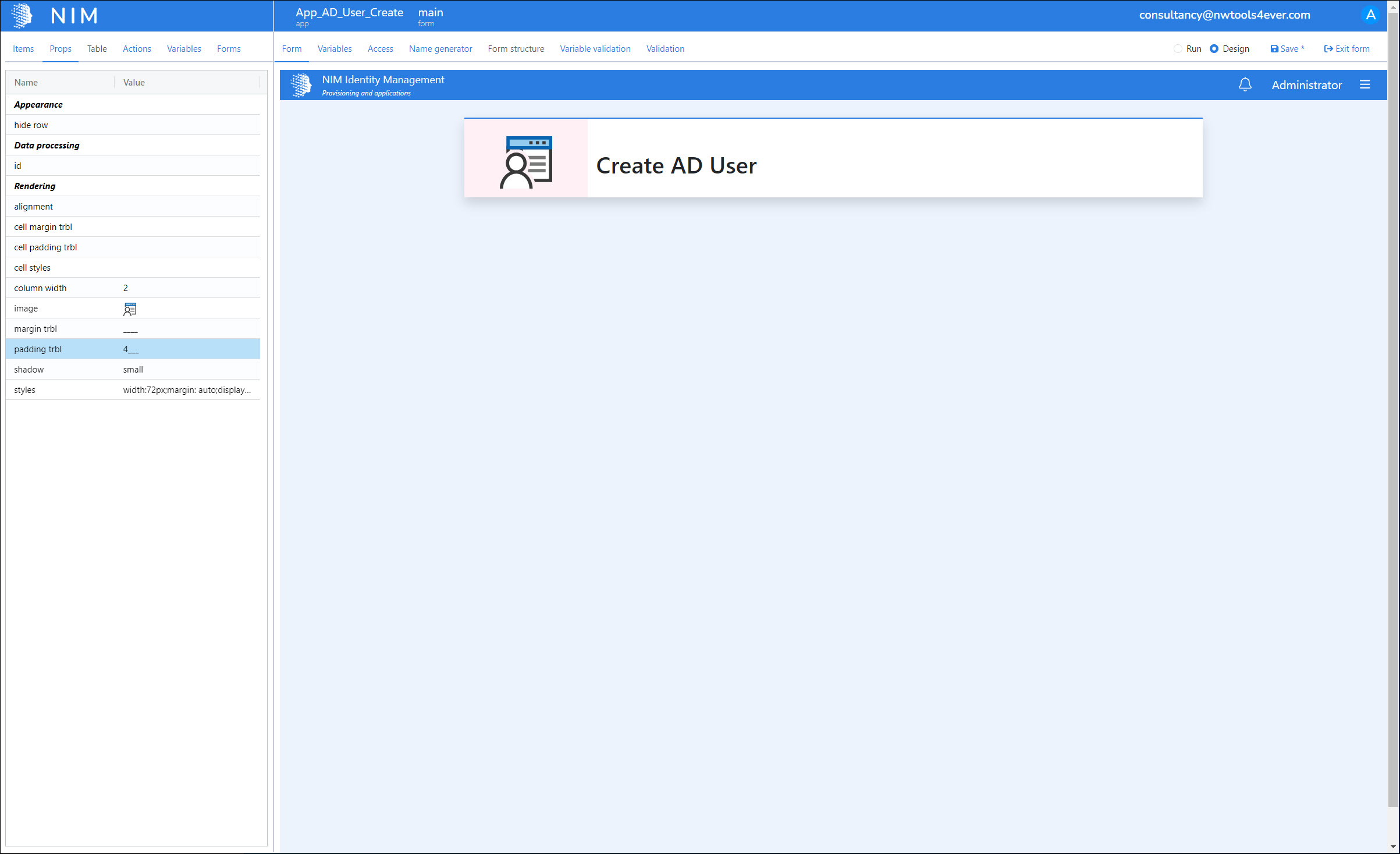The image size is (1400, 854).
Task: Click the notification bell icon
Action: (x=1245, y=85)
